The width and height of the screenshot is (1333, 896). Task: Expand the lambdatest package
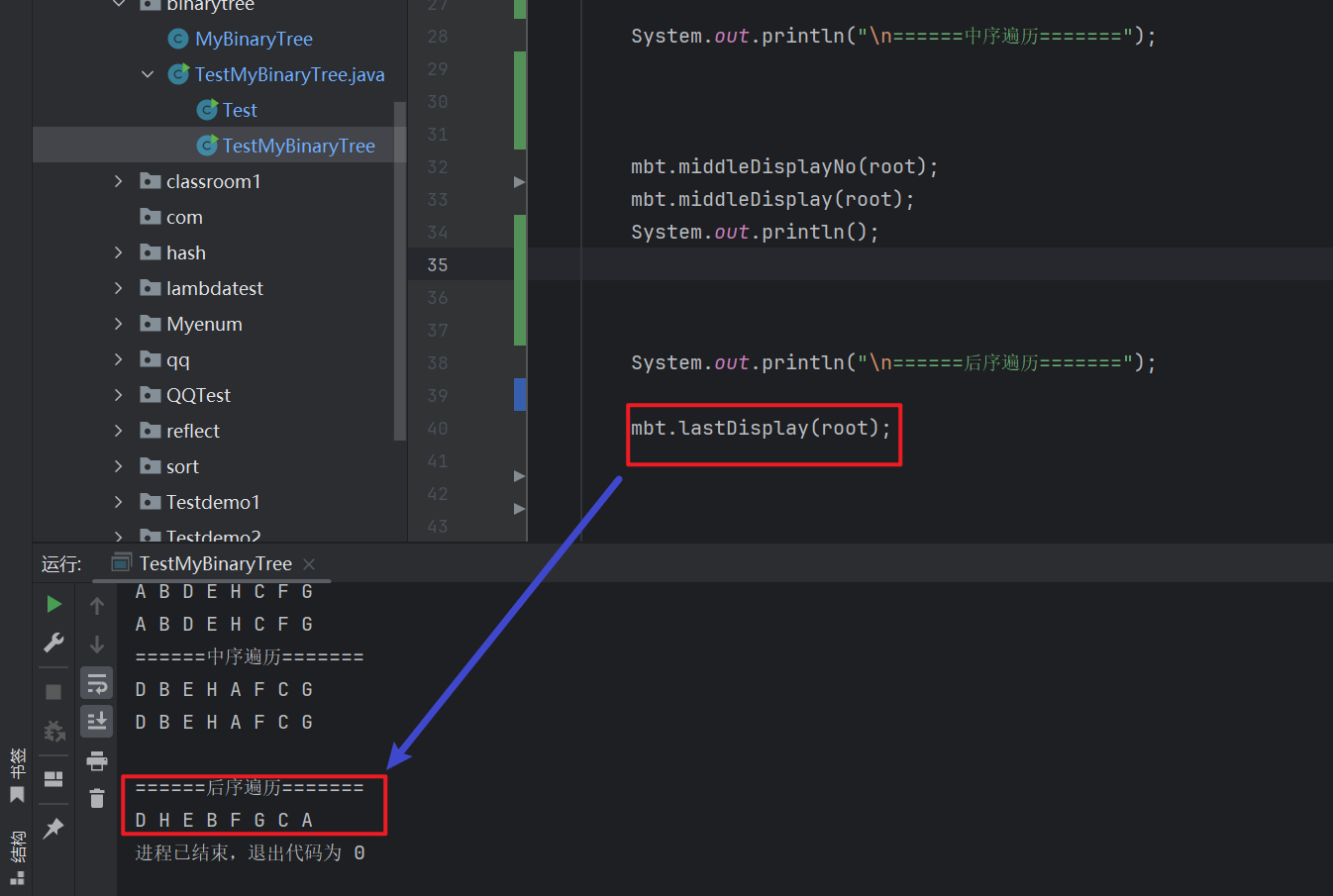[x=119, y=288]
